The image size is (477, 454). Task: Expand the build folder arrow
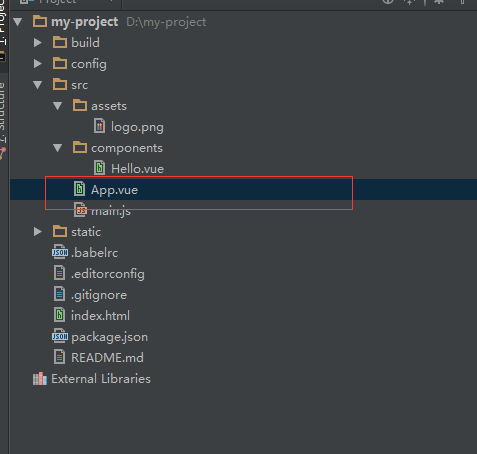coord(38,43)
